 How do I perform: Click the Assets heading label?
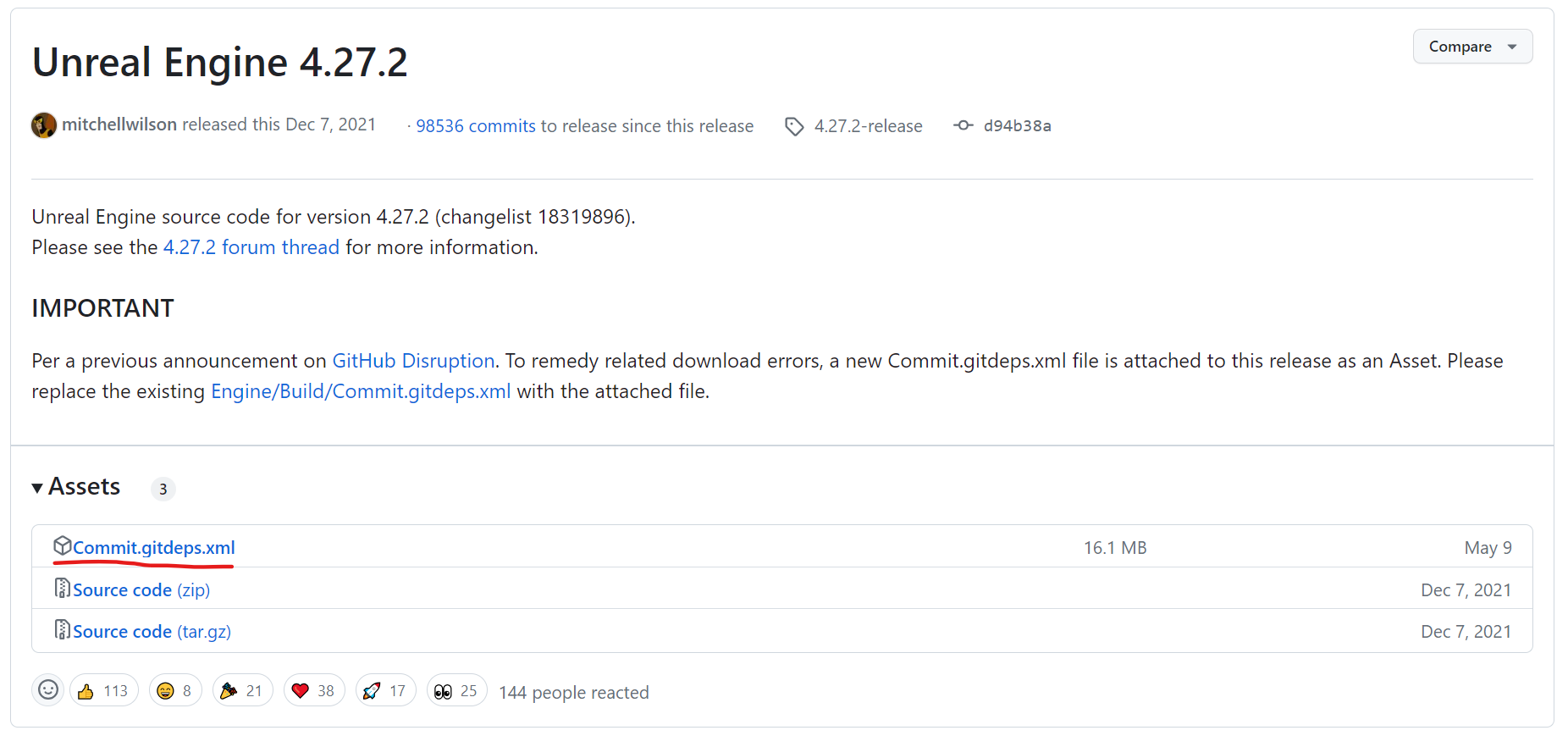click(85, 487)
